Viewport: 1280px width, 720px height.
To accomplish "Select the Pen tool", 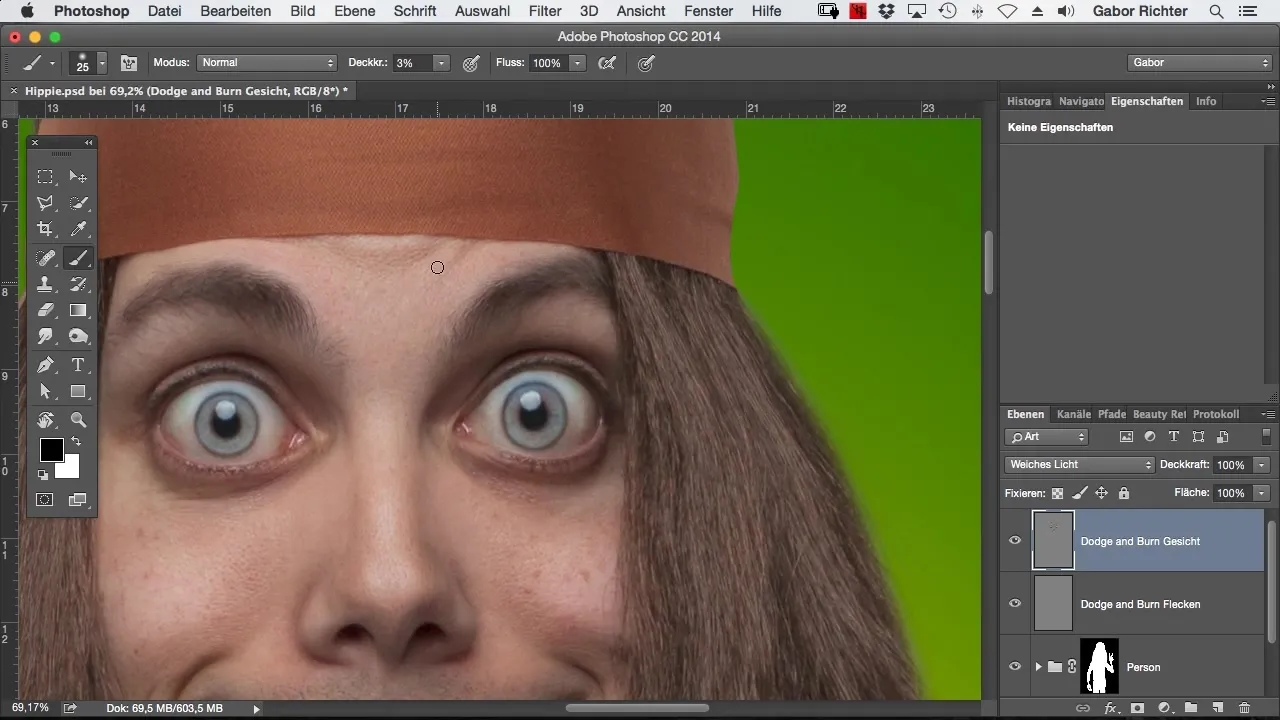I will 45,365.
